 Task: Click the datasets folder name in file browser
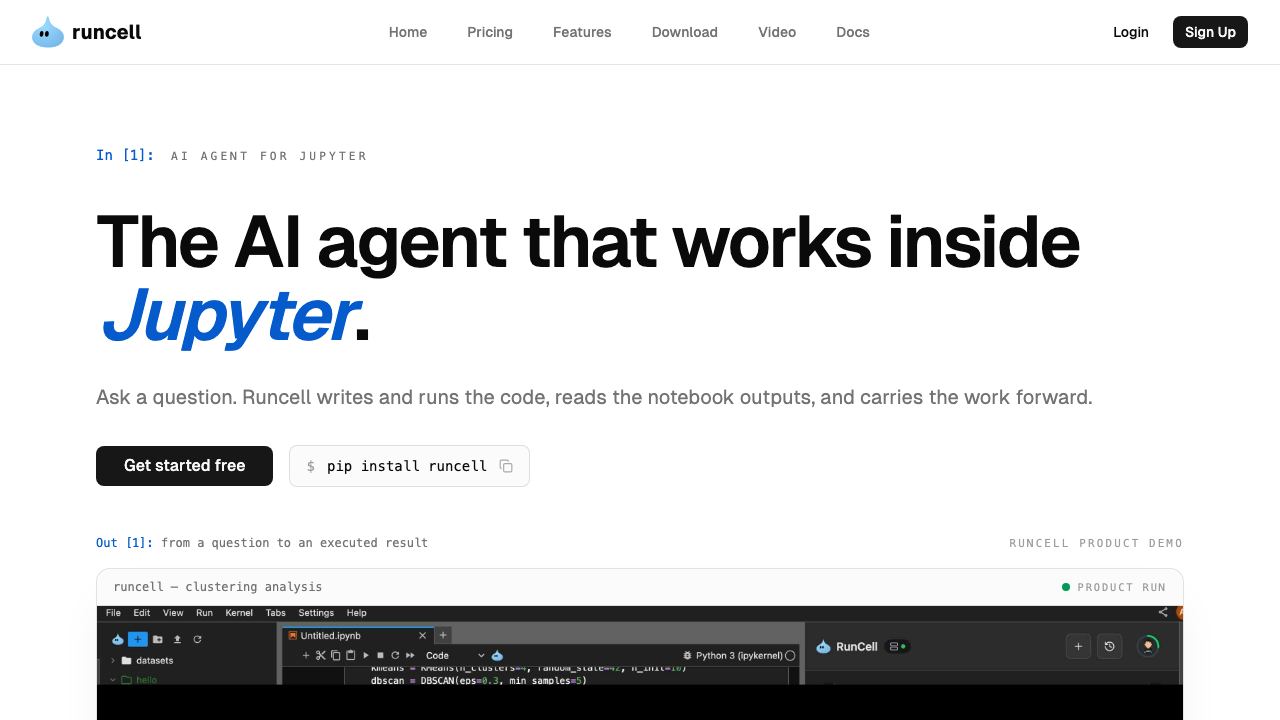(154, 661)
